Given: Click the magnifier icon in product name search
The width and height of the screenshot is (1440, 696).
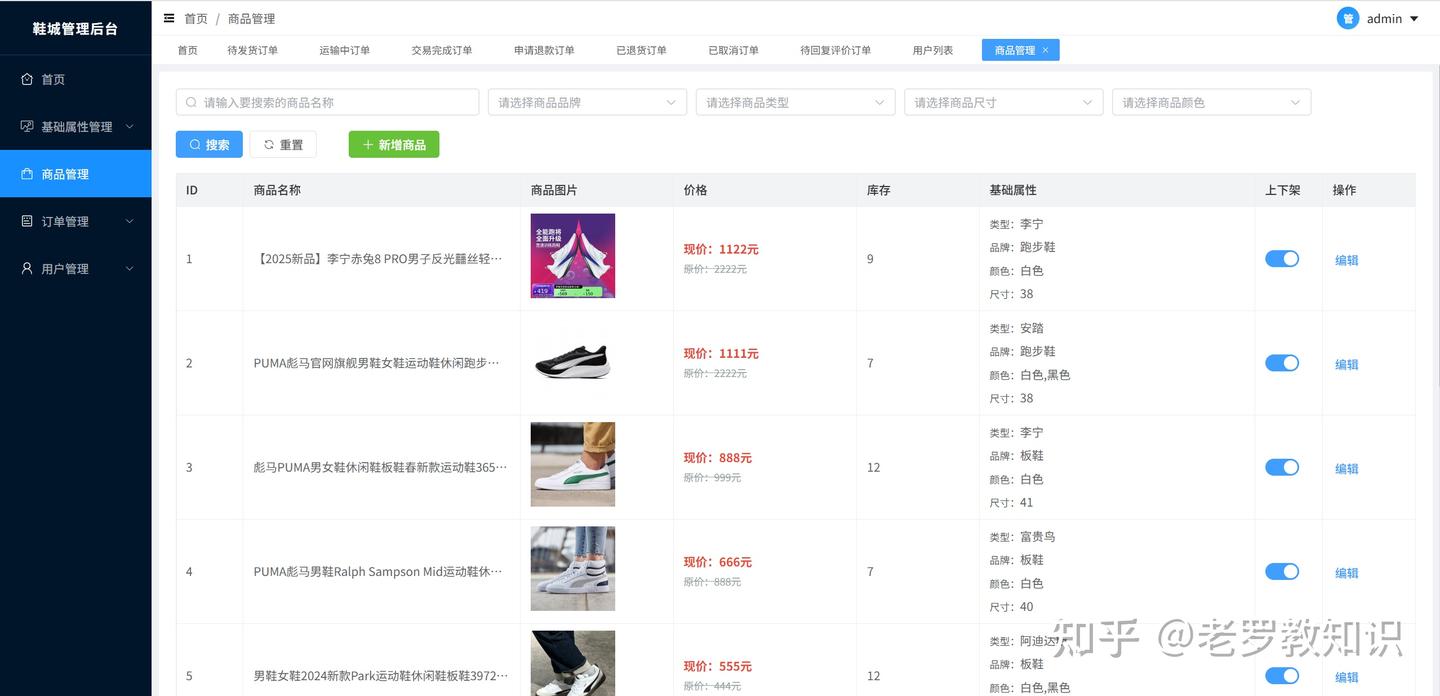Looking at the screenshot, I should click(192, 102).
